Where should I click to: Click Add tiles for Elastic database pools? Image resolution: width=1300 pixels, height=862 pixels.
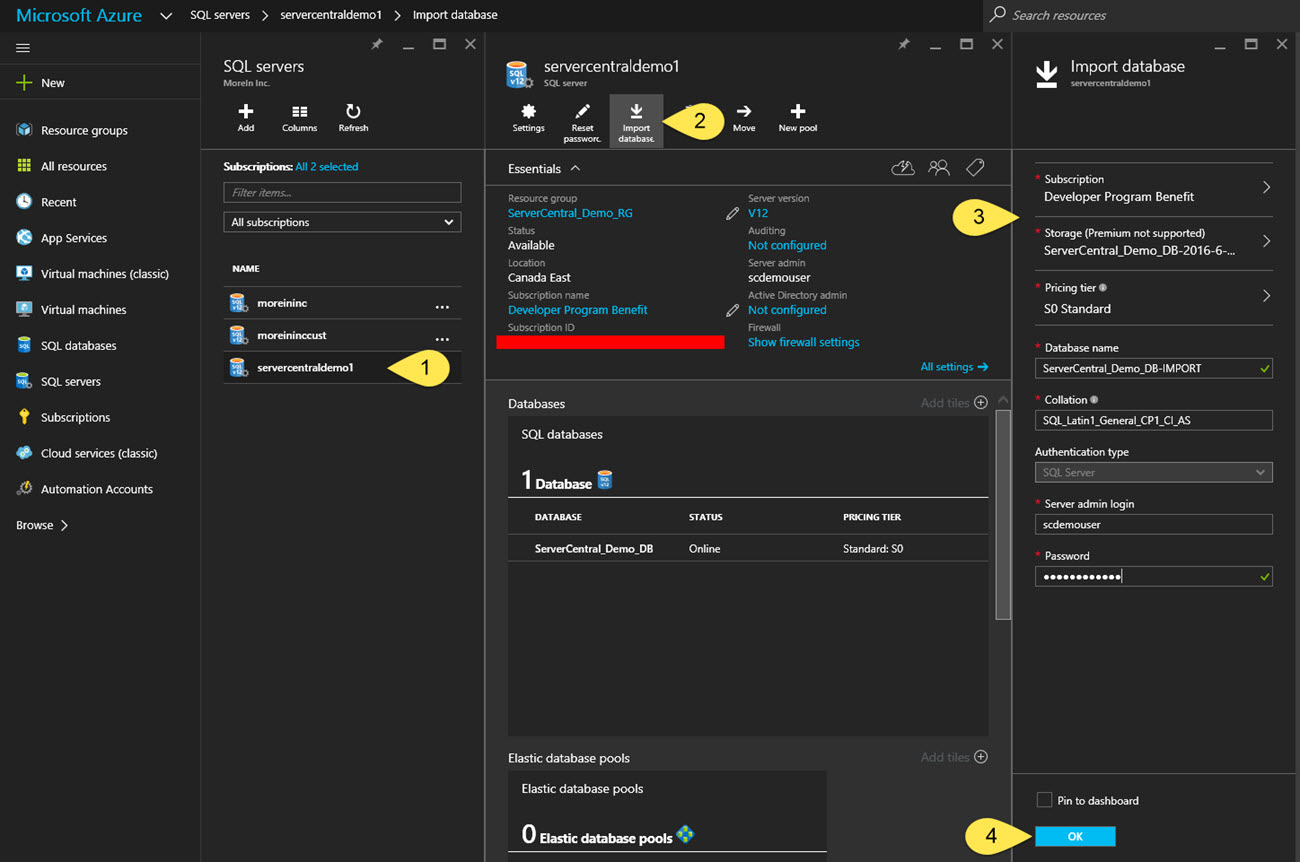coord(954,757)
